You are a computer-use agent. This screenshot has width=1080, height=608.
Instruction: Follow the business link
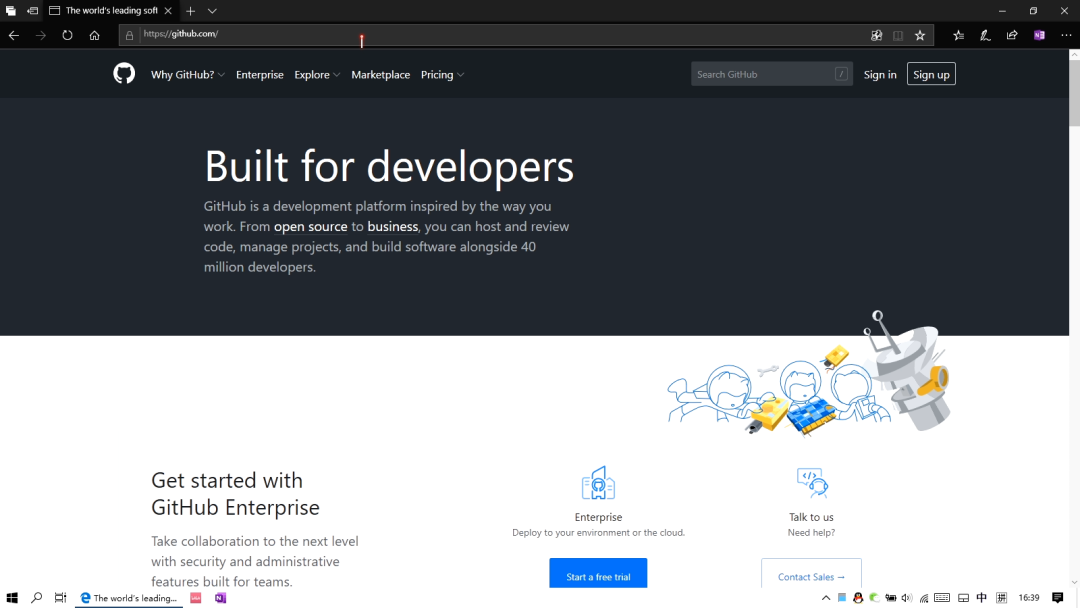click(393, 227)
